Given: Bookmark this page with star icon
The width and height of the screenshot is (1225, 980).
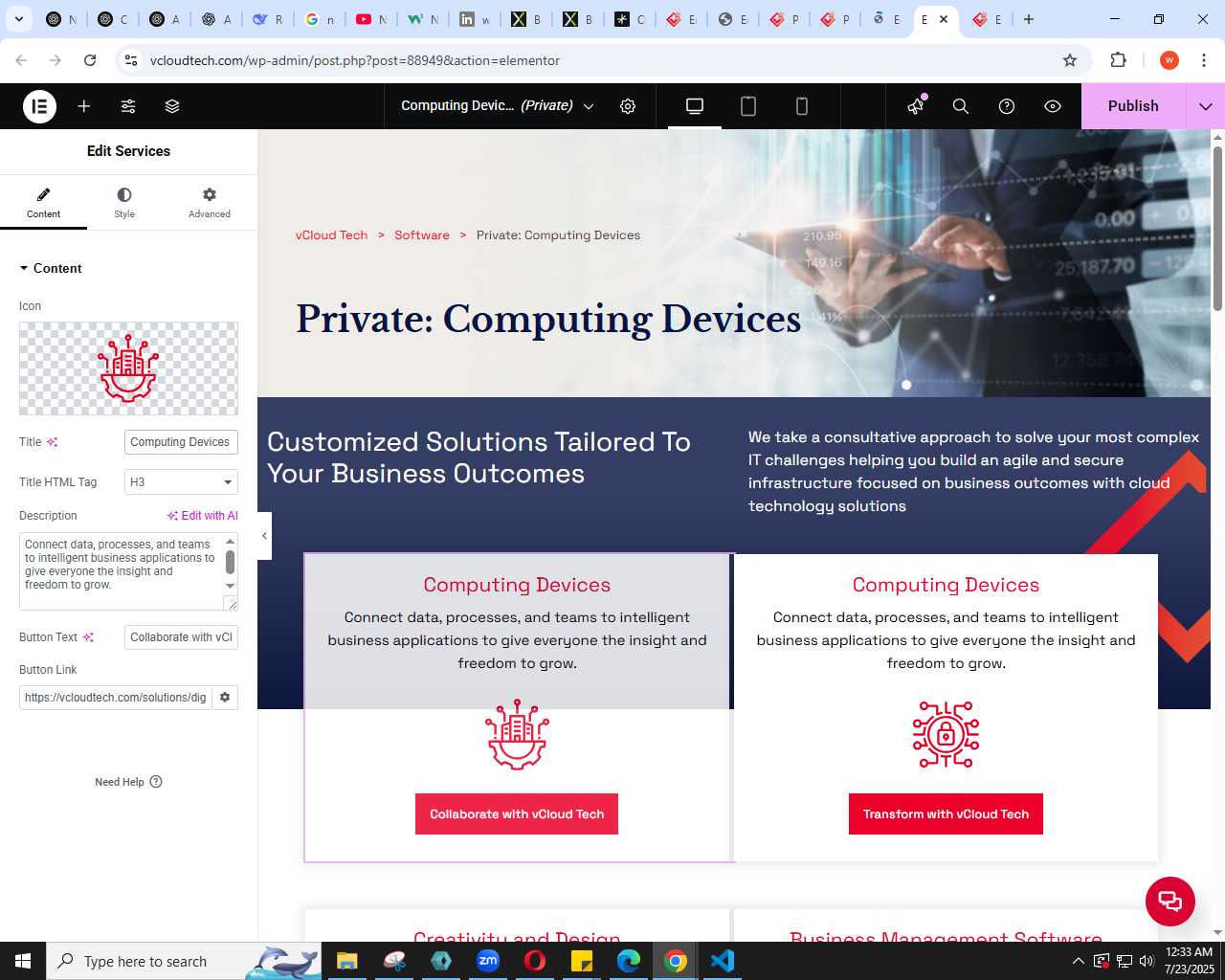Looking at the screenshot, I should [x=1070, y=60].
